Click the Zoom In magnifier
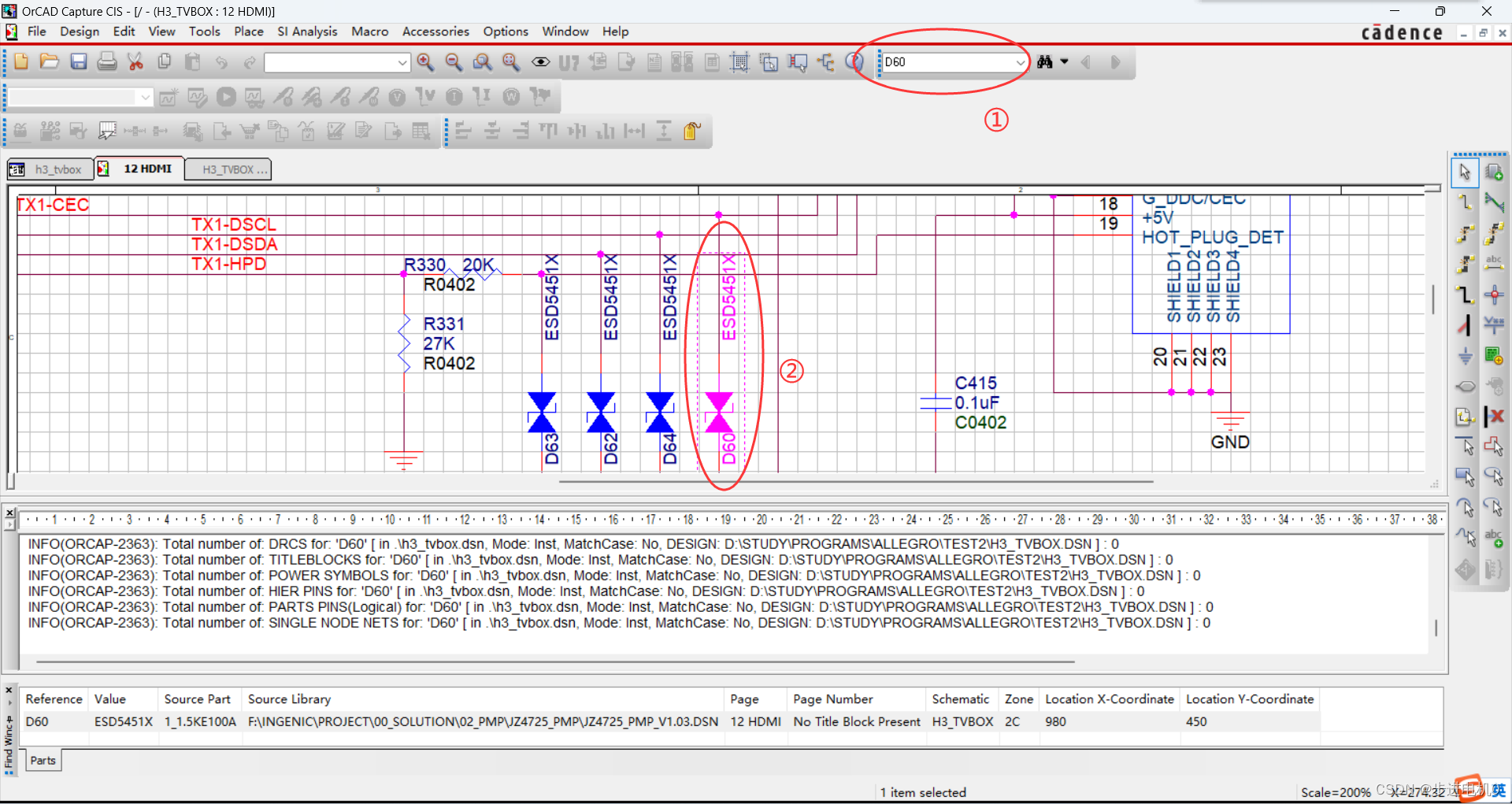Screen dimensions: 1512x804 [x=425, y=62]
